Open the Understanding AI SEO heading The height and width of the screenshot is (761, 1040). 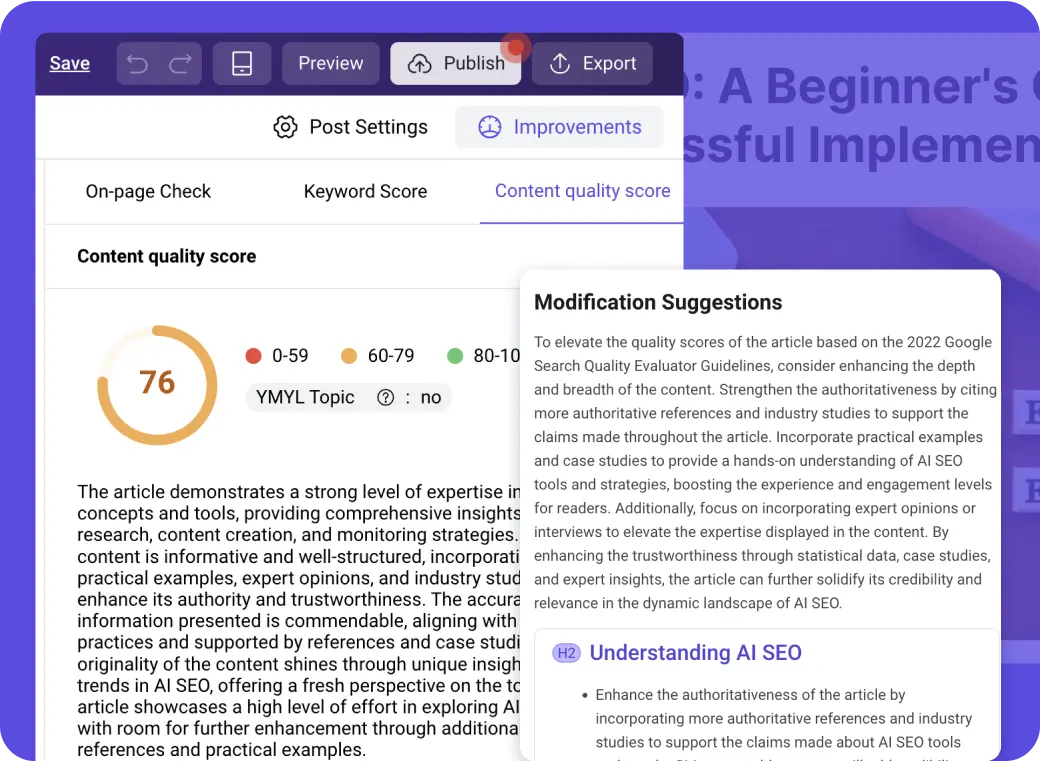coord(695,653)
